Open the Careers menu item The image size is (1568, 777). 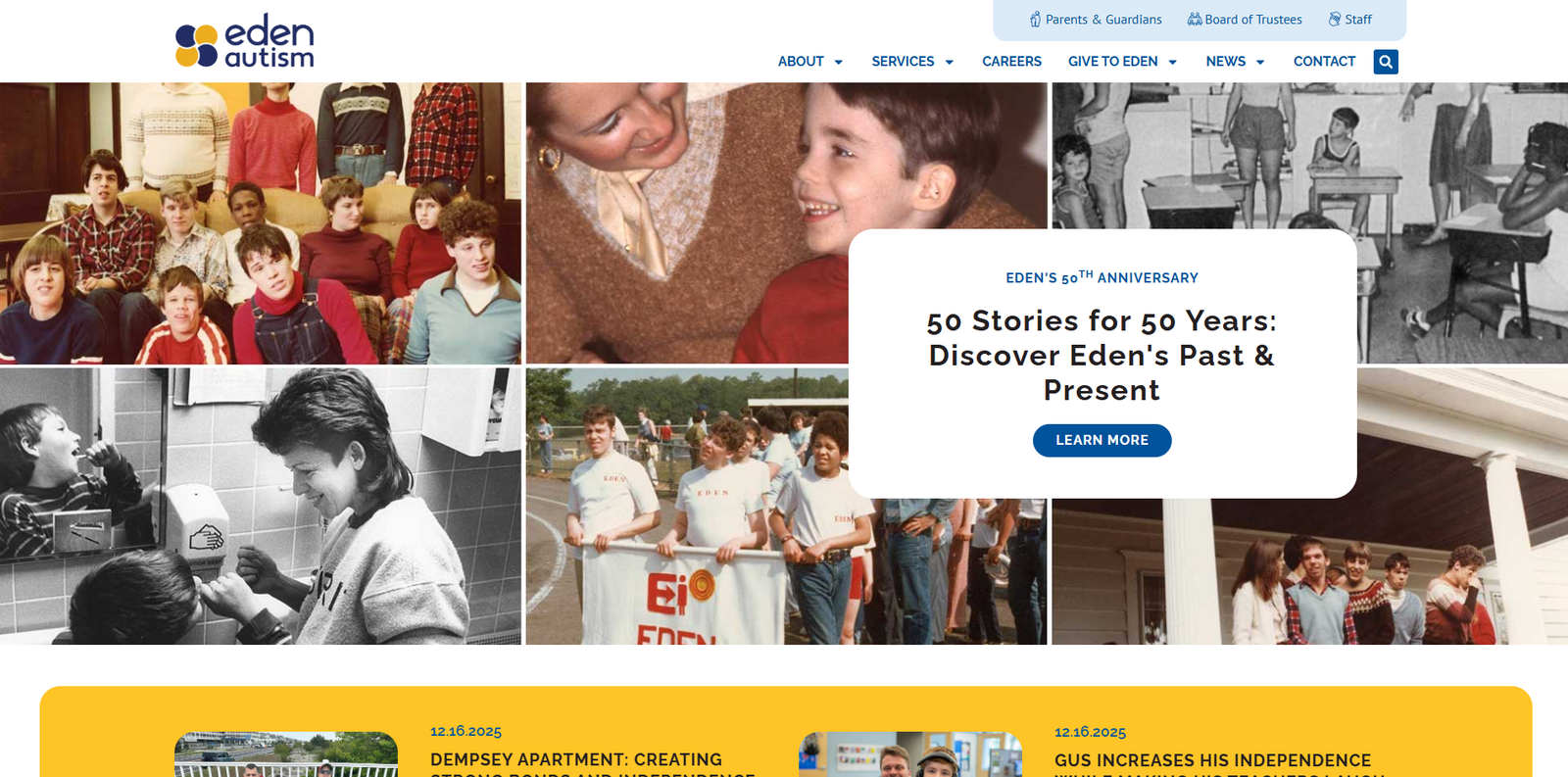click(x=1011, y=62)
